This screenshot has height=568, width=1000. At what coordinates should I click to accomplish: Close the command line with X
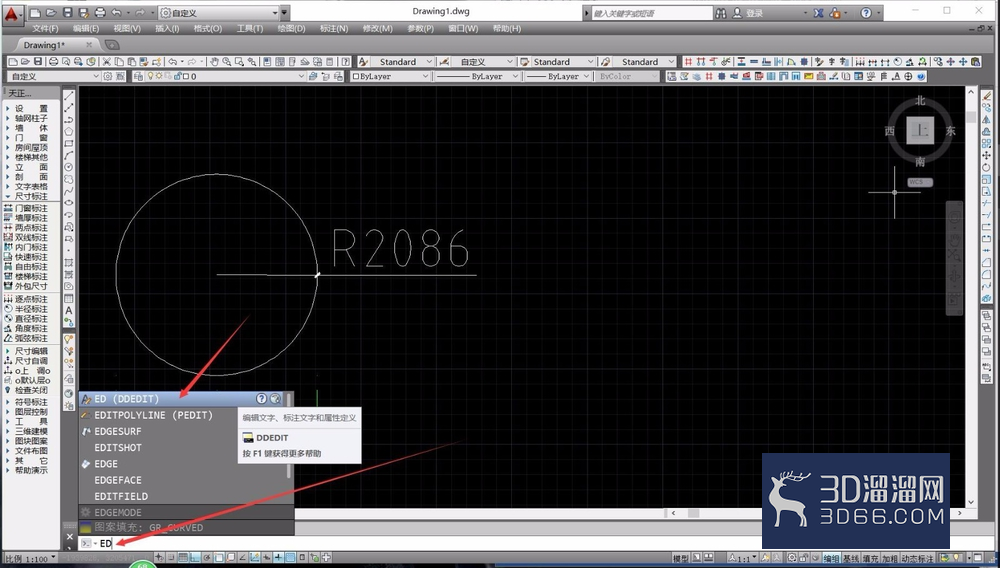point(70,537)
